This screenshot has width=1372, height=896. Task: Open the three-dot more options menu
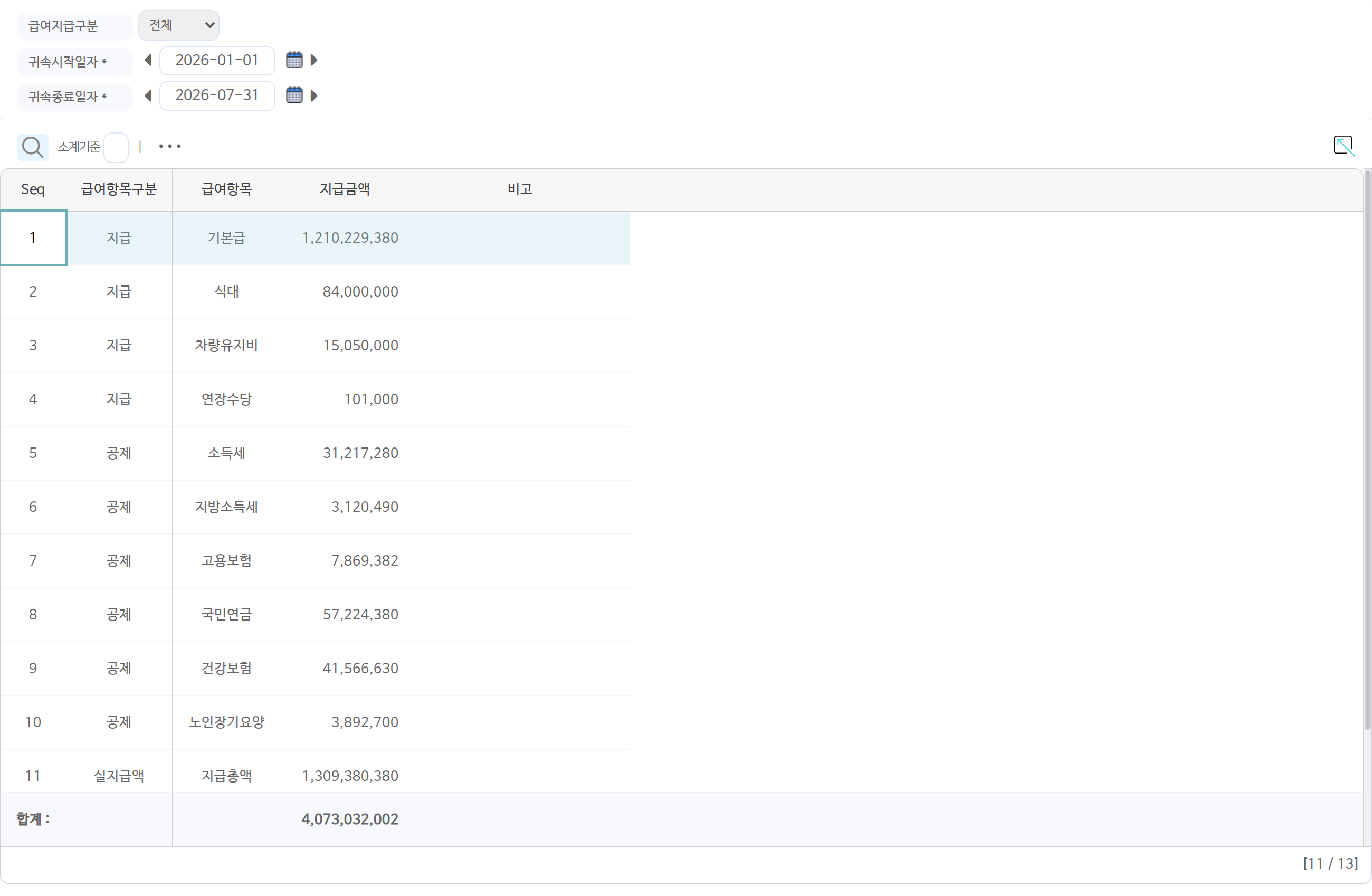click(x=170, y=147)
